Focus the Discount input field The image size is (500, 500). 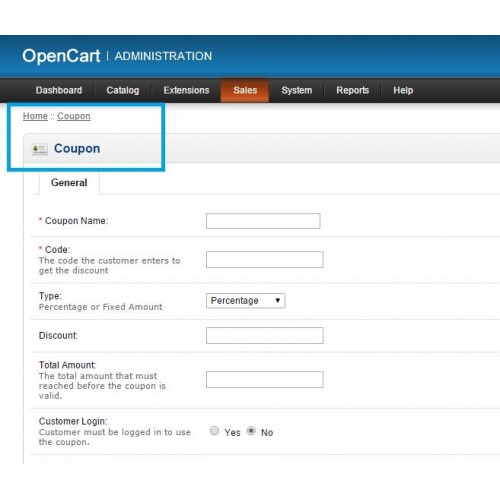point(265,335)
